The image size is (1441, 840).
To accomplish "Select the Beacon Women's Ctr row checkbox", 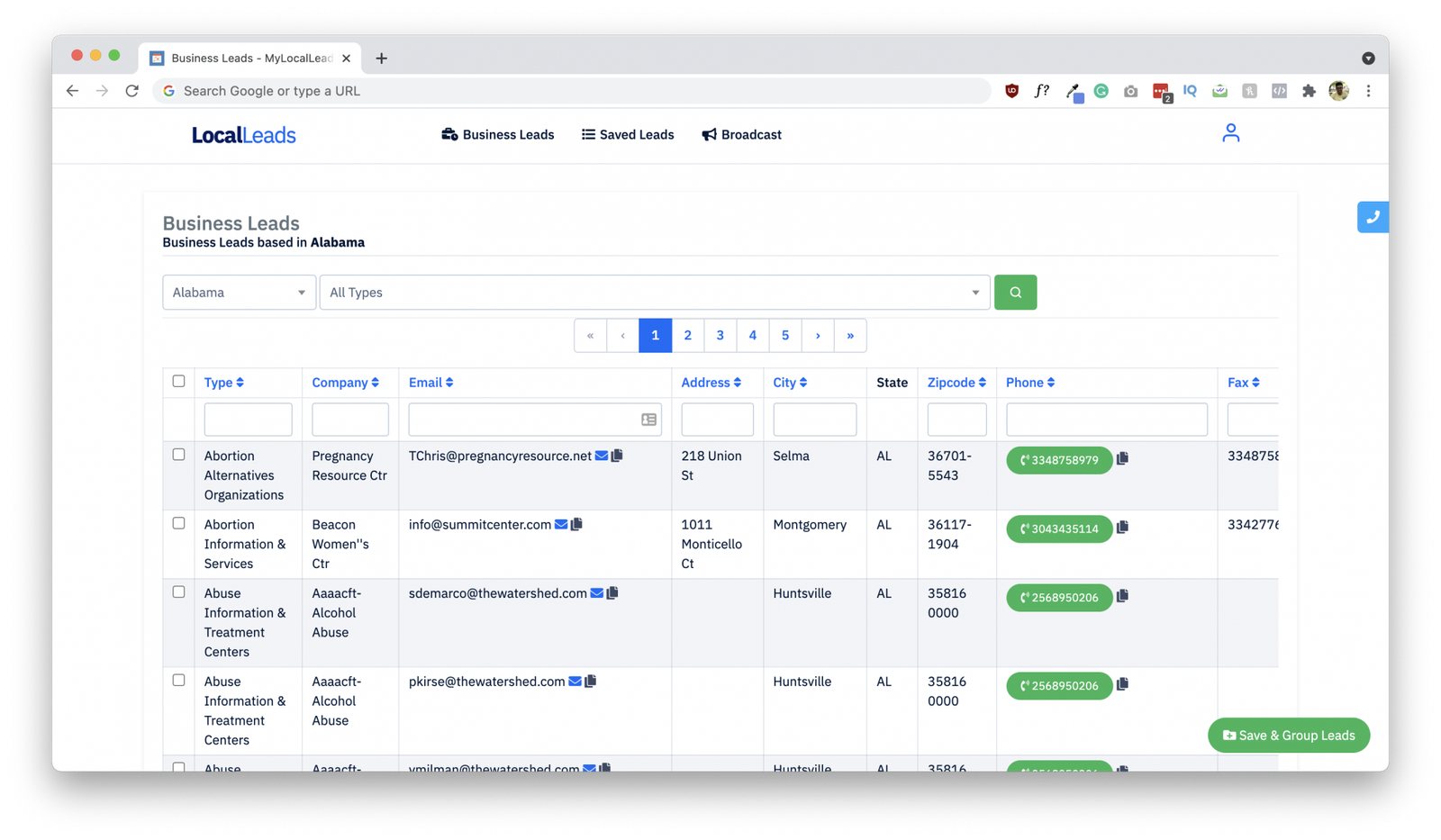I will pos(178,523).
